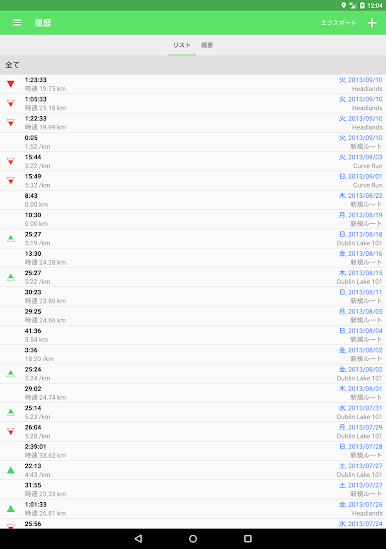Tap red down triangle beside 15:44
The image size is (386, 549).
(x=11, y=161)
